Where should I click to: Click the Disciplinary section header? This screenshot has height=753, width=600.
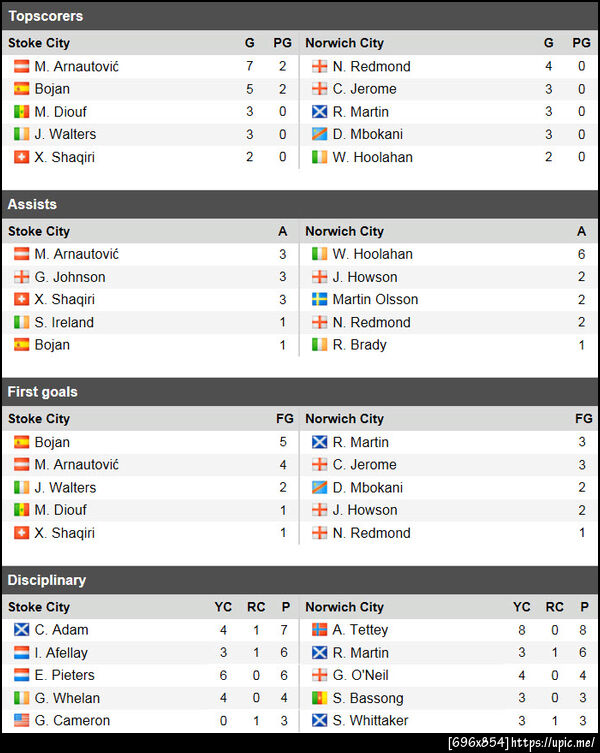[47, 580]
